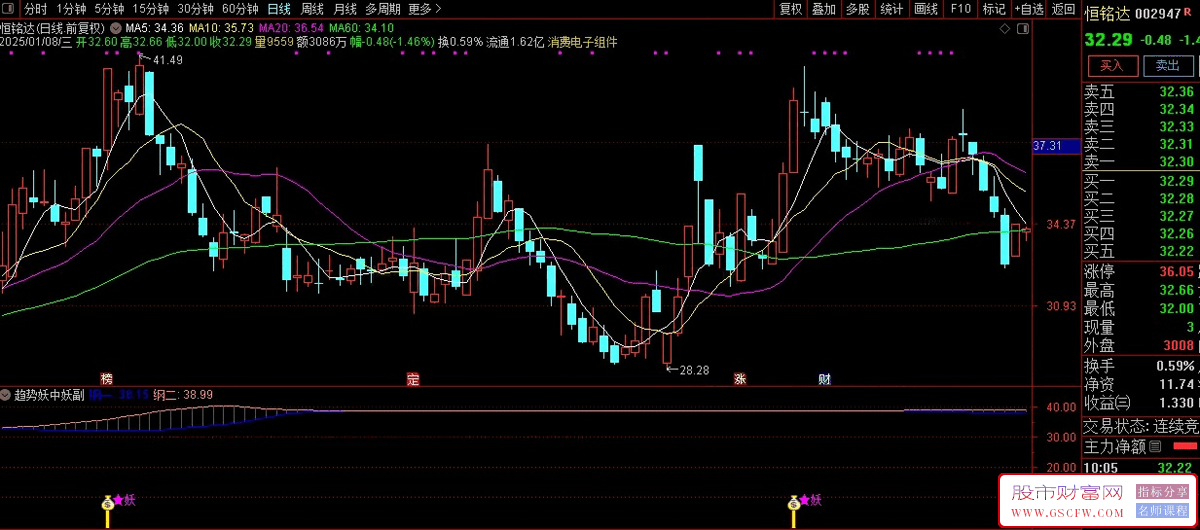Click the 37.31 price axis marker
Screen dimensions: 1200x530
pyautogui.click(x=1056, y=146)
